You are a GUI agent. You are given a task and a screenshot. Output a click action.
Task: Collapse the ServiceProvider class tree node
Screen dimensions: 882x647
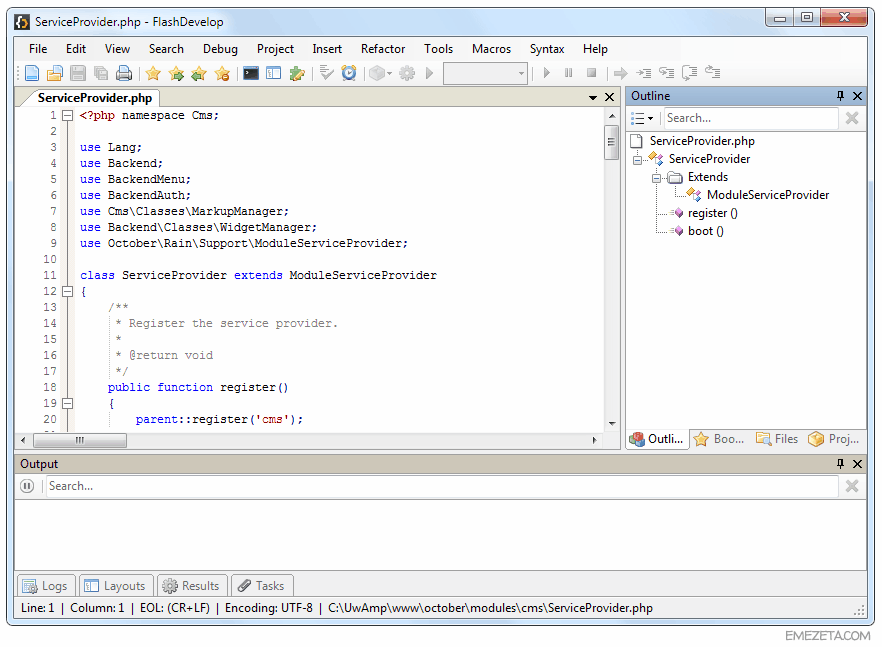637,160
